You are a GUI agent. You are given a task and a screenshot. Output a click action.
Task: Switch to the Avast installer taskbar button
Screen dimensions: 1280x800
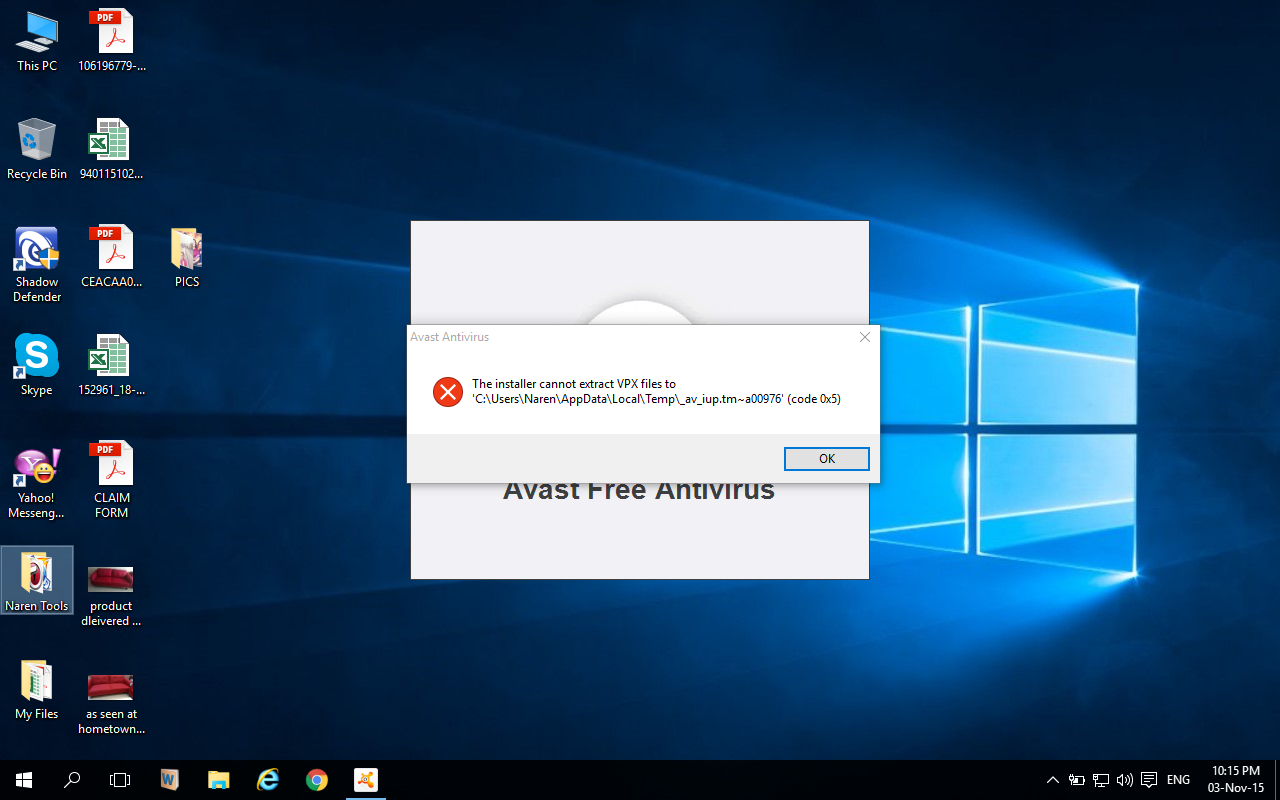click(366, 780)
